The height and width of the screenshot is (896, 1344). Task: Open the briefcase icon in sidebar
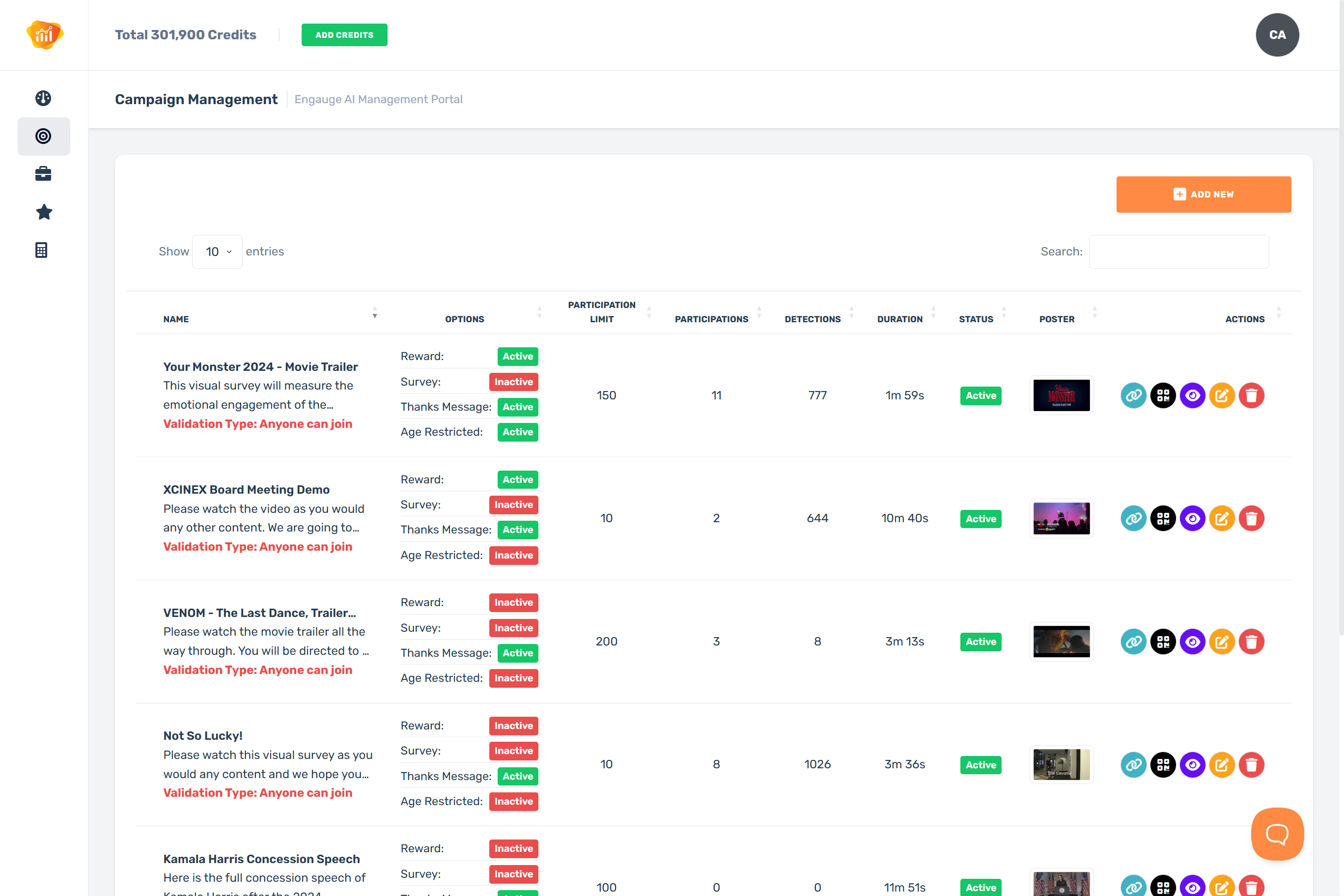tap(43, 174)
